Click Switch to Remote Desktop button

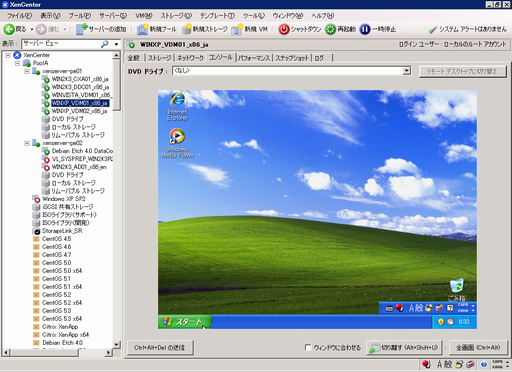tap(462, 71)
